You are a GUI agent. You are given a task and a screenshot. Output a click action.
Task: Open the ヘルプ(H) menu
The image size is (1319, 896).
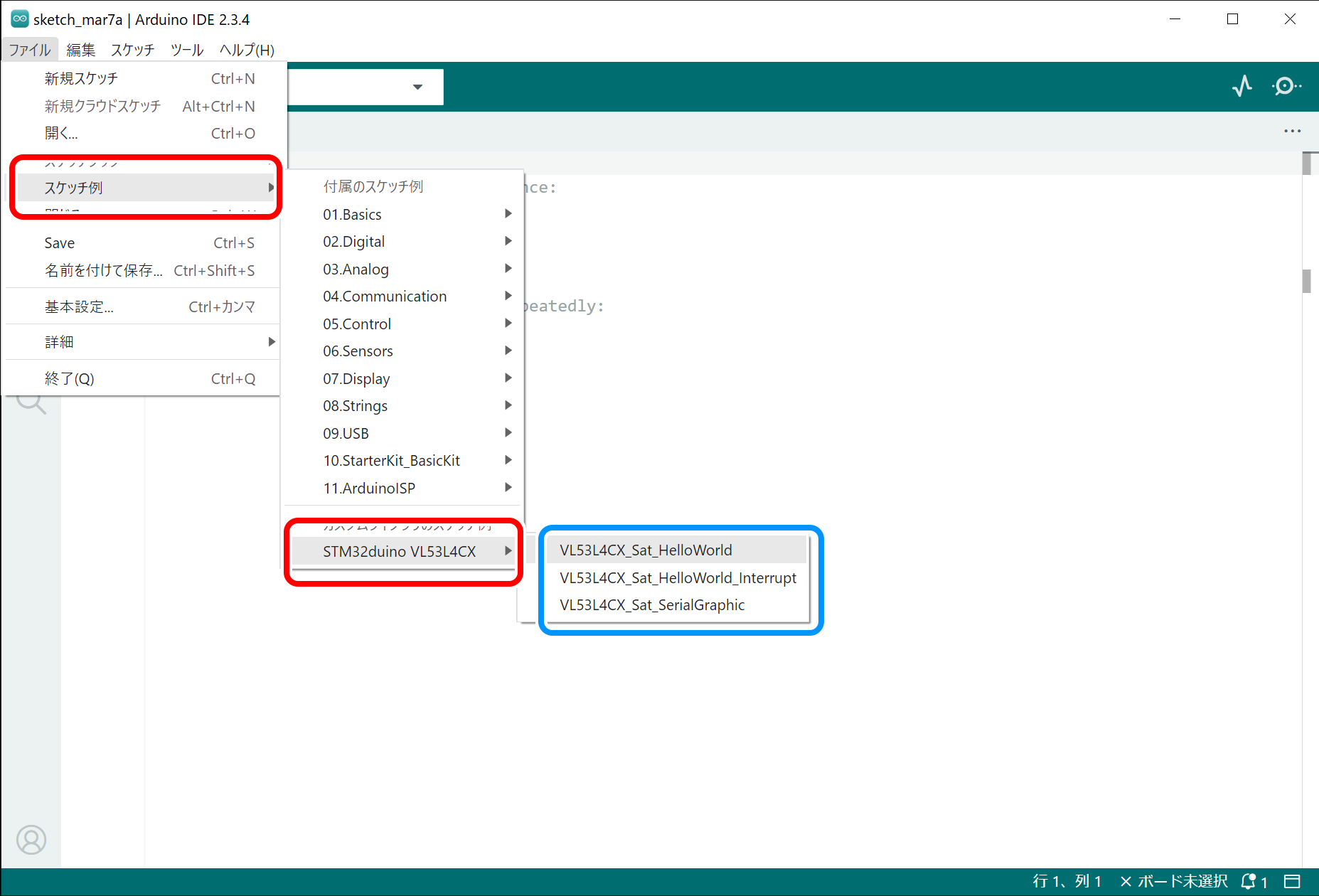coord(247,50)
